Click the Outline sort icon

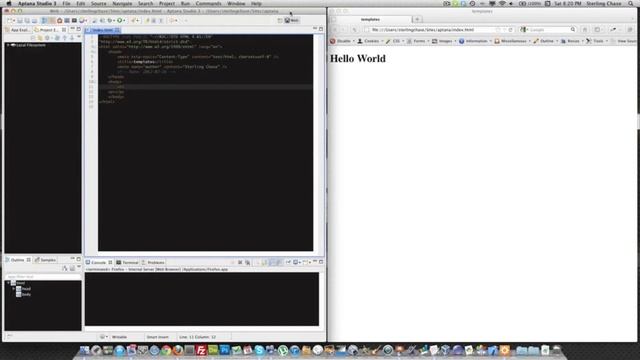coord(64,268)
